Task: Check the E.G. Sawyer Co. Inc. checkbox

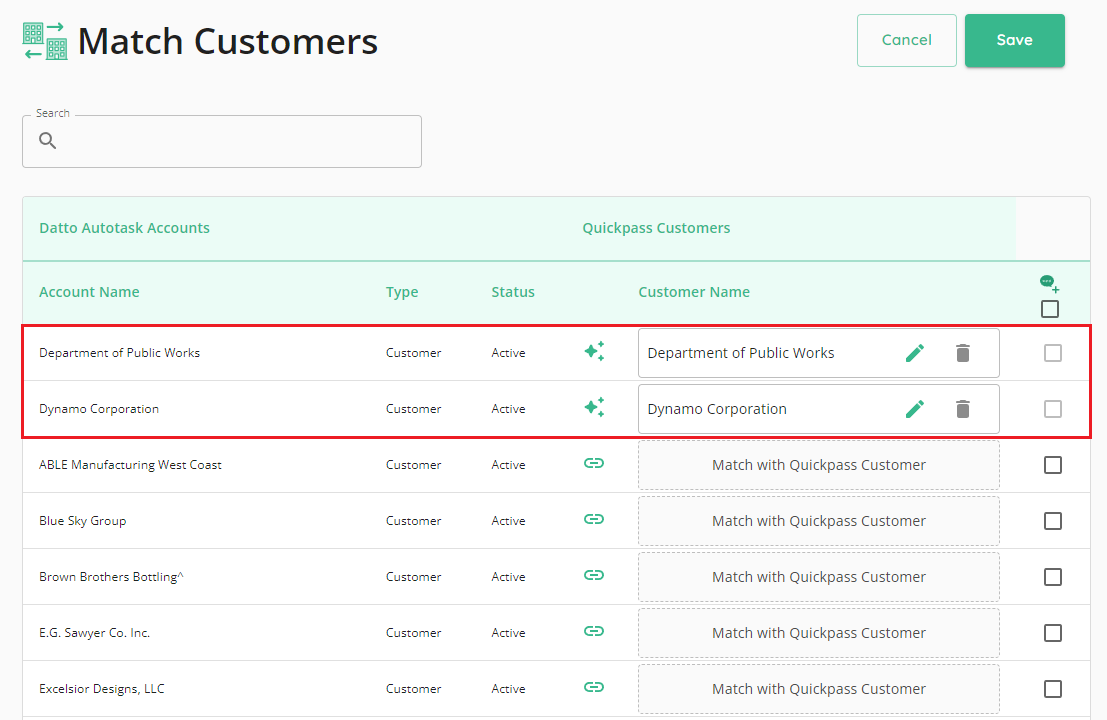Action: coord(1053,632)
